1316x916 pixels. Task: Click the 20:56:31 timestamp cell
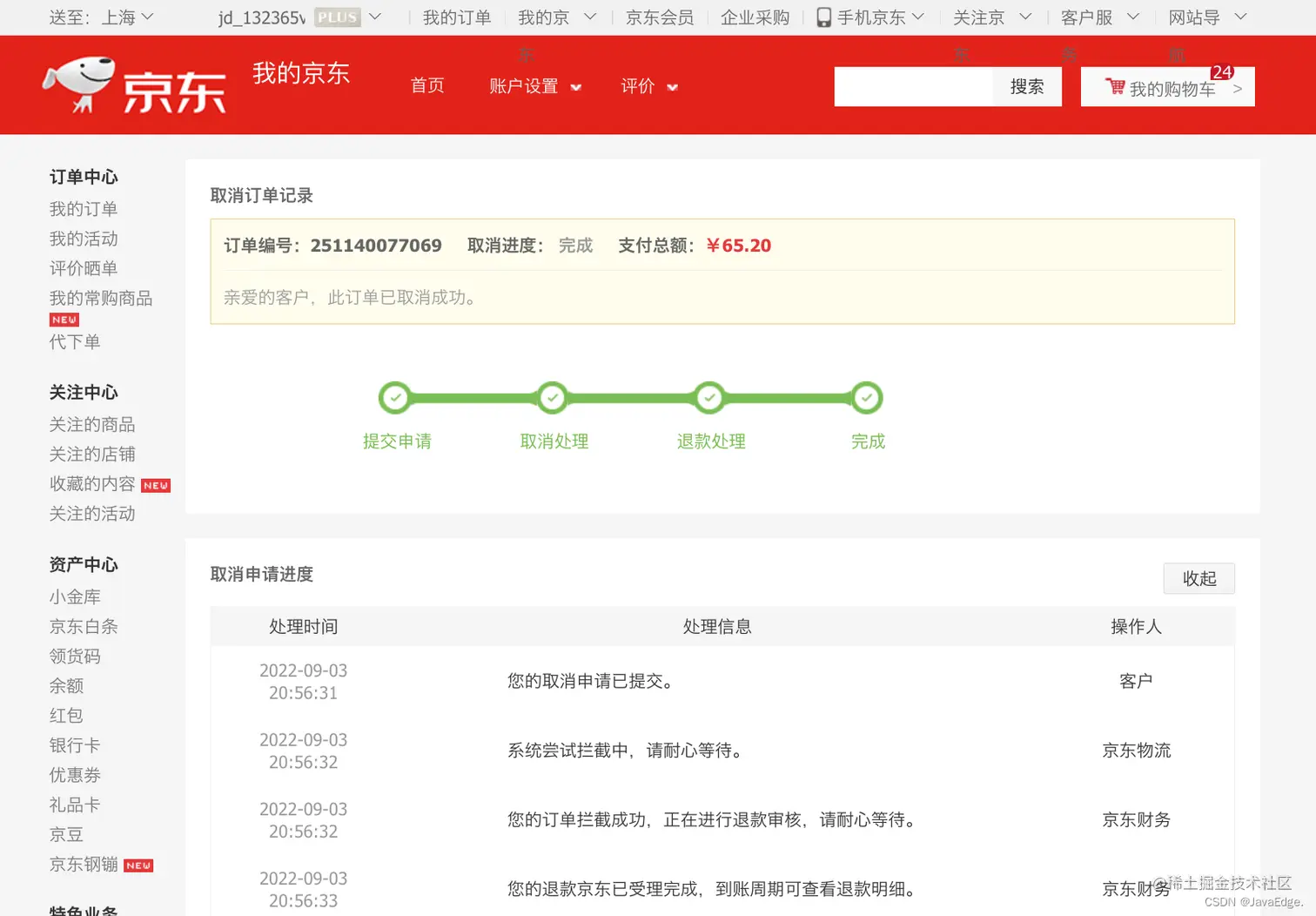point(303,693)
